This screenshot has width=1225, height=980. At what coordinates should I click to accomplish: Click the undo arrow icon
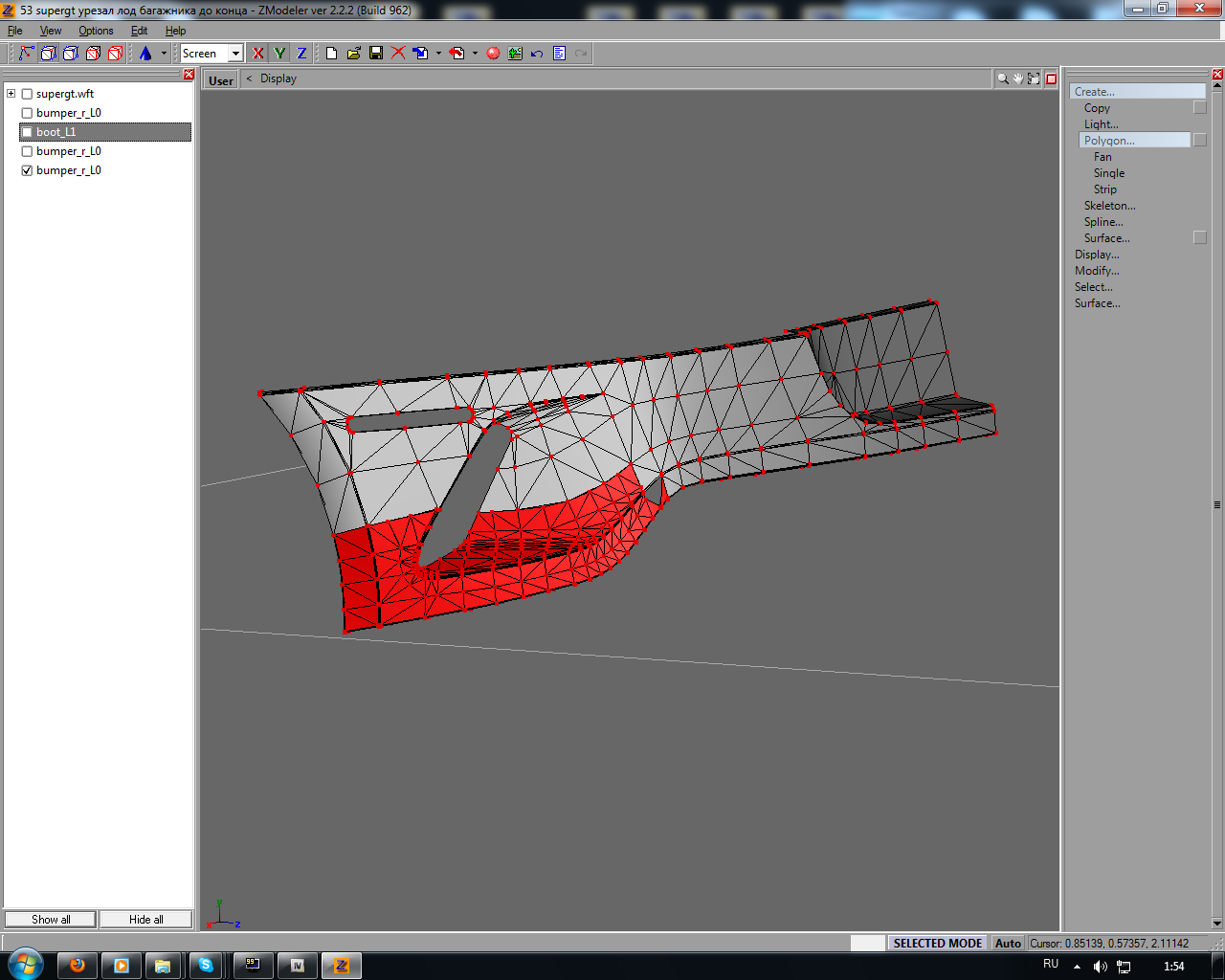[x=537, y=54]
